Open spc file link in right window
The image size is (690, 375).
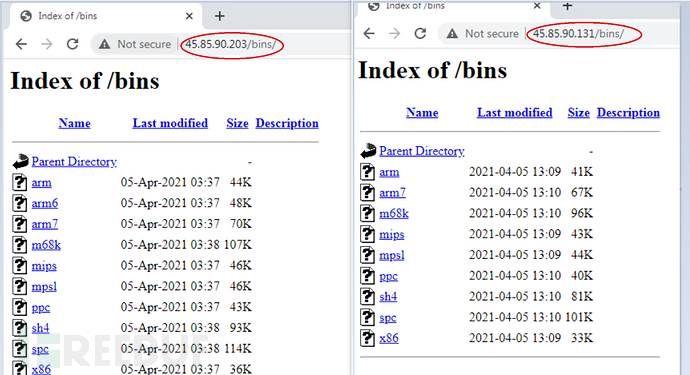click(x=388, y=318)
